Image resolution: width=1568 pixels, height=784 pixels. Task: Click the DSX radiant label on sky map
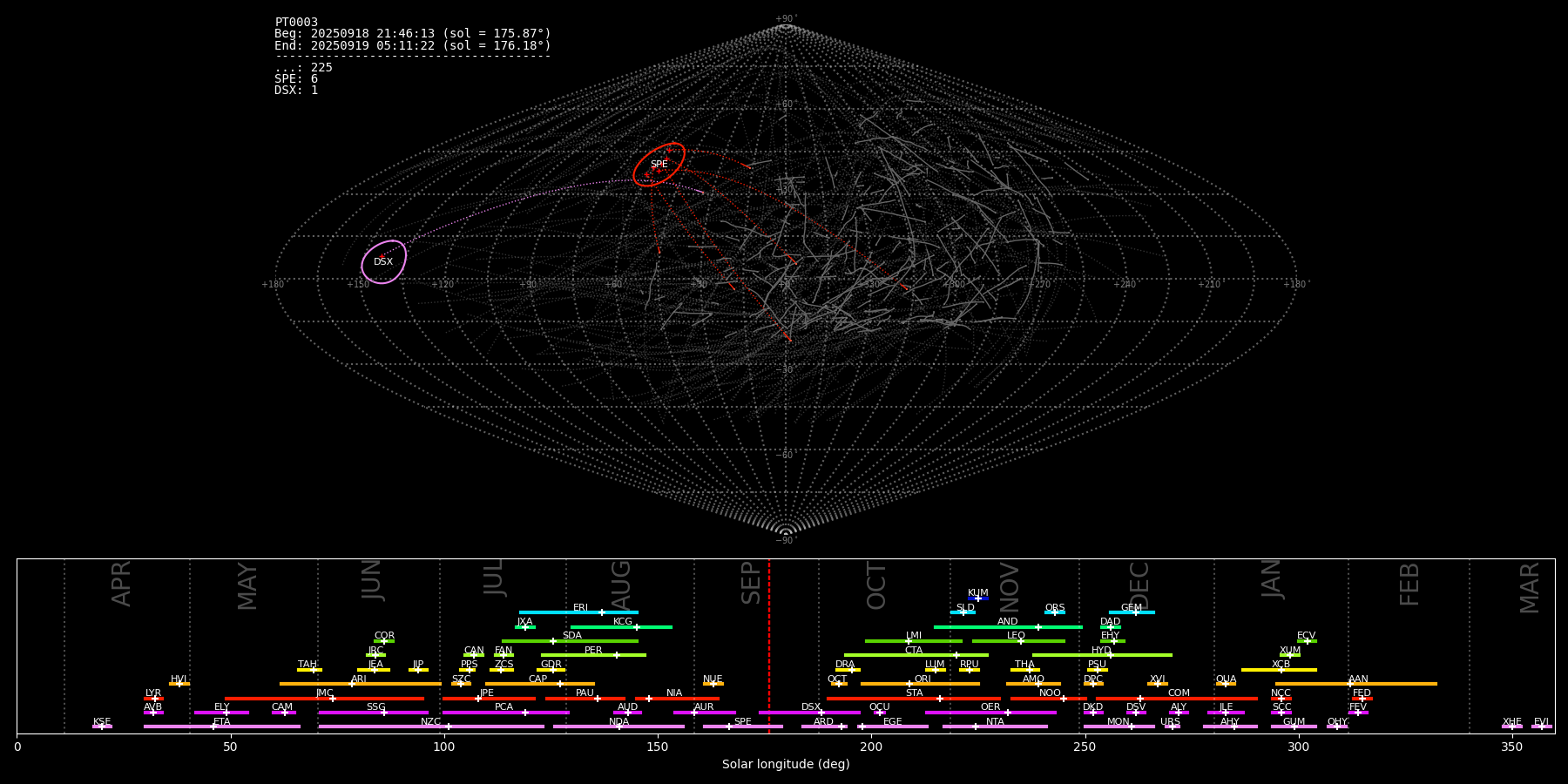click(x=383, y=261)
